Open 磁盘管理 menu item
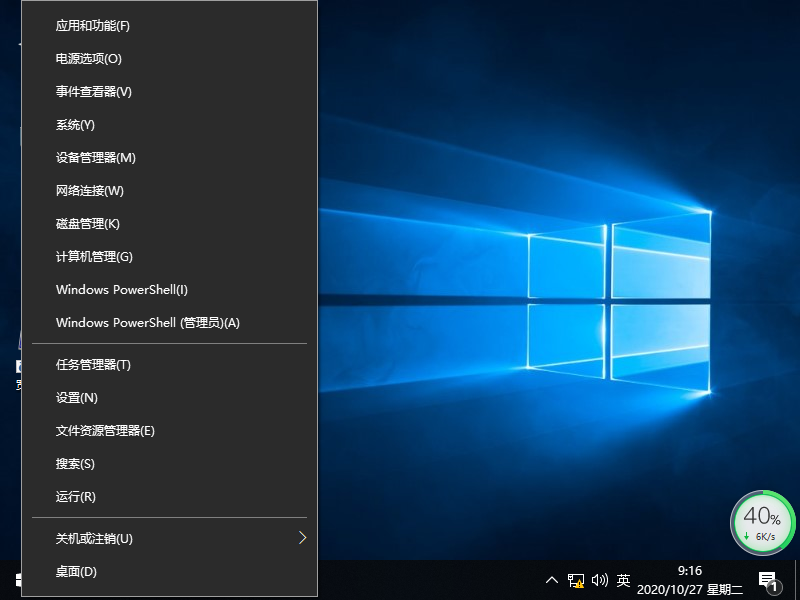800x600 pixels. (x=88, y=224)
